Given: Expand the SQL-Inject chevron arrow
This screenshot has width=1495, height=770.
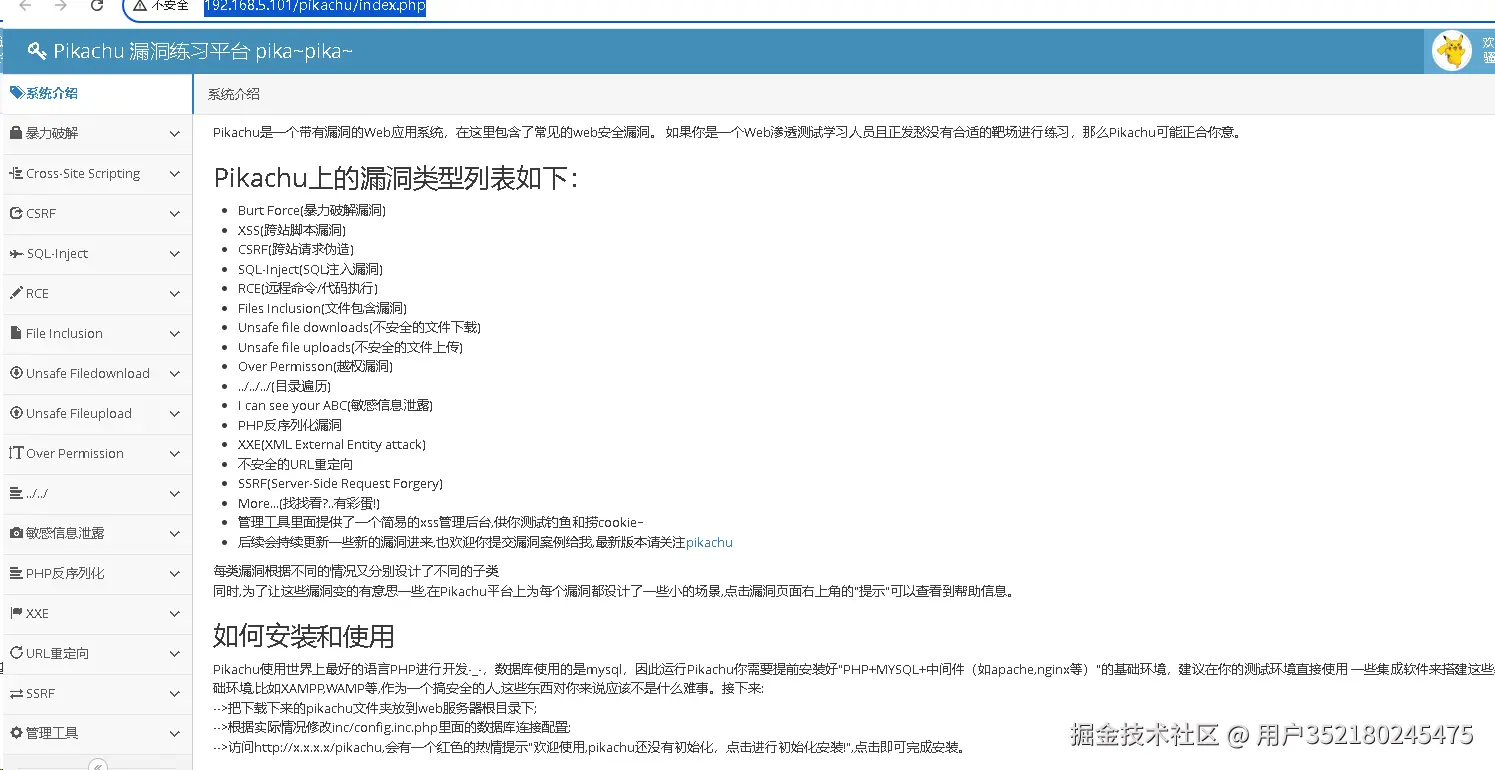Looking at the screenshot, I should (x=175, y=254).
